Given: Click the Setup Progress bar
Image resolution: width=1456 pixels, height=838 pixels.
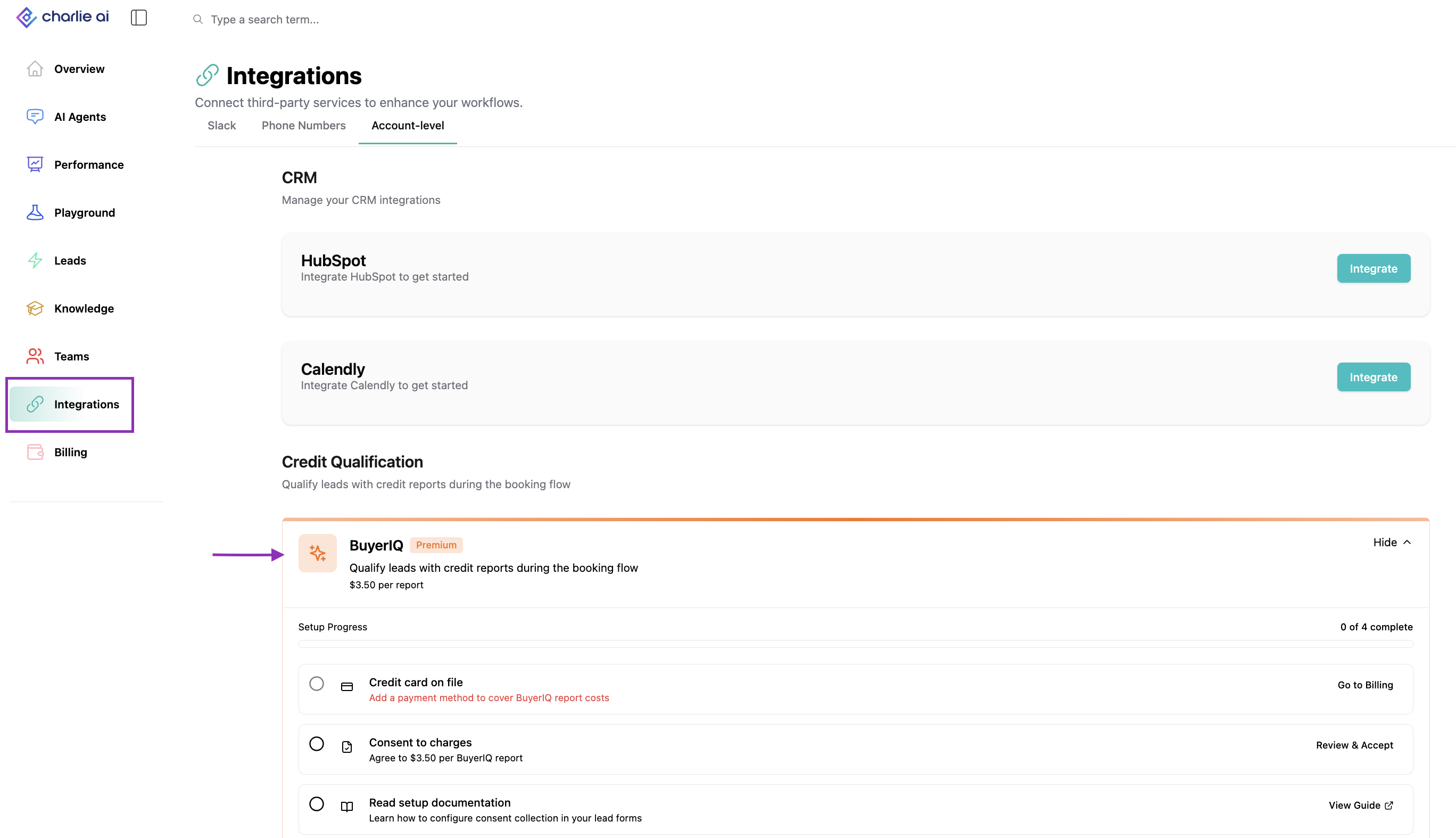Looking at the screenshot, I should pyautogui.click(x=855, y=644).
